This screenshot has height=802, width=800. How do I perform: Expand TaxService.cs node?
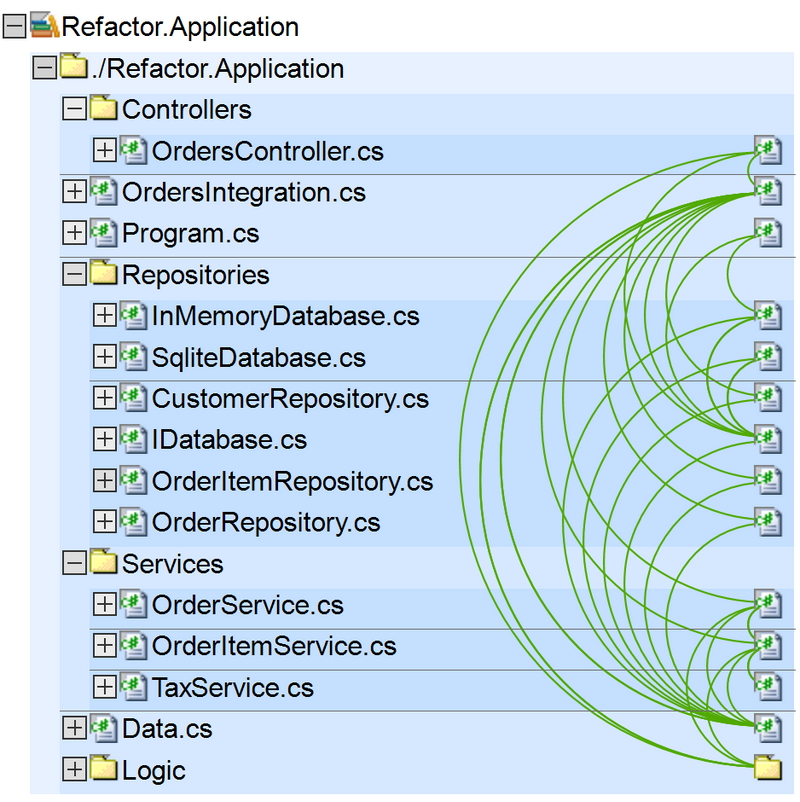(x=104, y=687)
